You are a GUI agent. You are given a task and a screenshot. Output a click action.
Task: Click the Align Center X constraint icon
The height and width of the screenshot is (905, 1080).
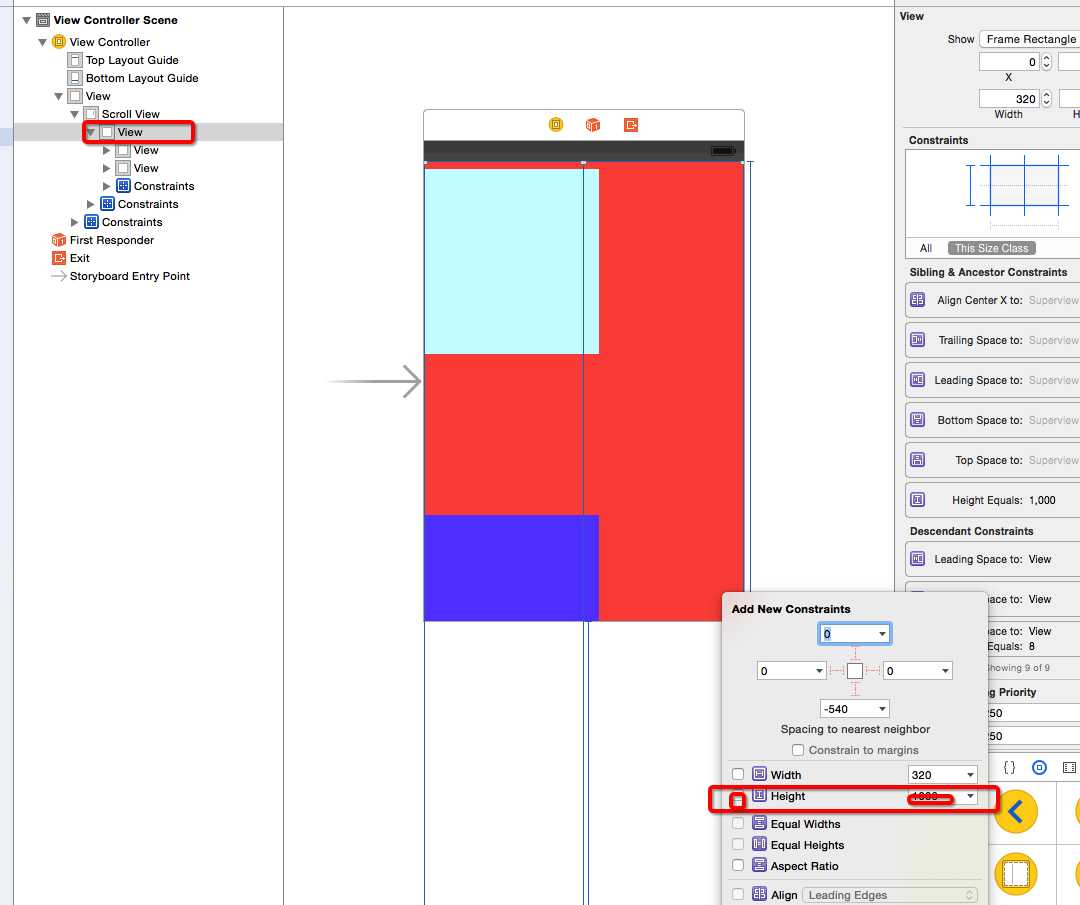pos(917,300)
